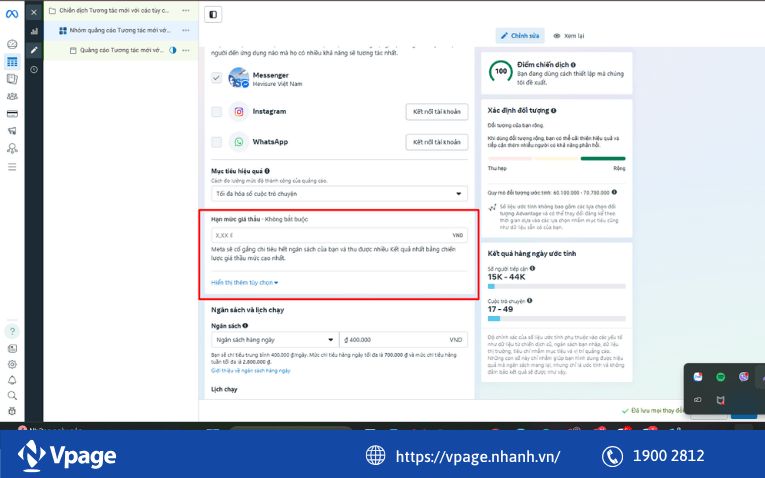Click Kết nối tài khoản for WhatsApp
This screenshot has width=765, height=478.
click(x=437, y=142)
